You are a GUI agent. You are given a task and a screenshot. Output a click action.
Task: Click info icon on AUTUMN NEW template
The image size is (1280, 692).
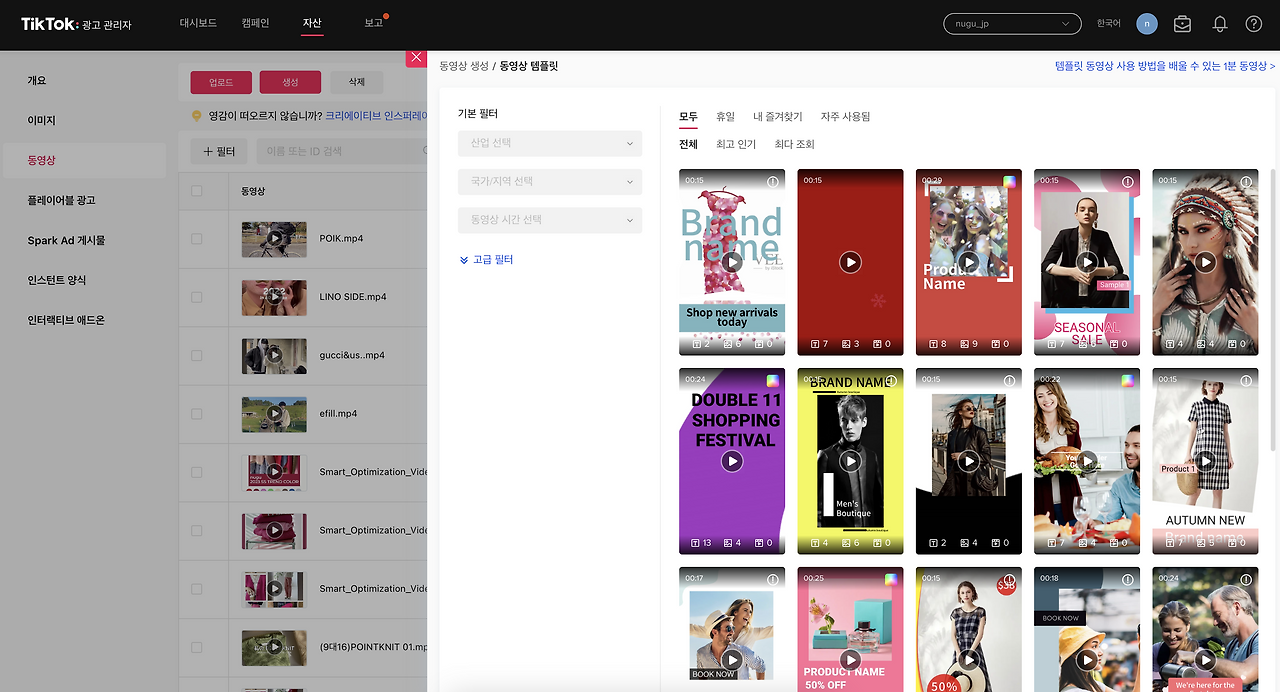(1246, 381)
